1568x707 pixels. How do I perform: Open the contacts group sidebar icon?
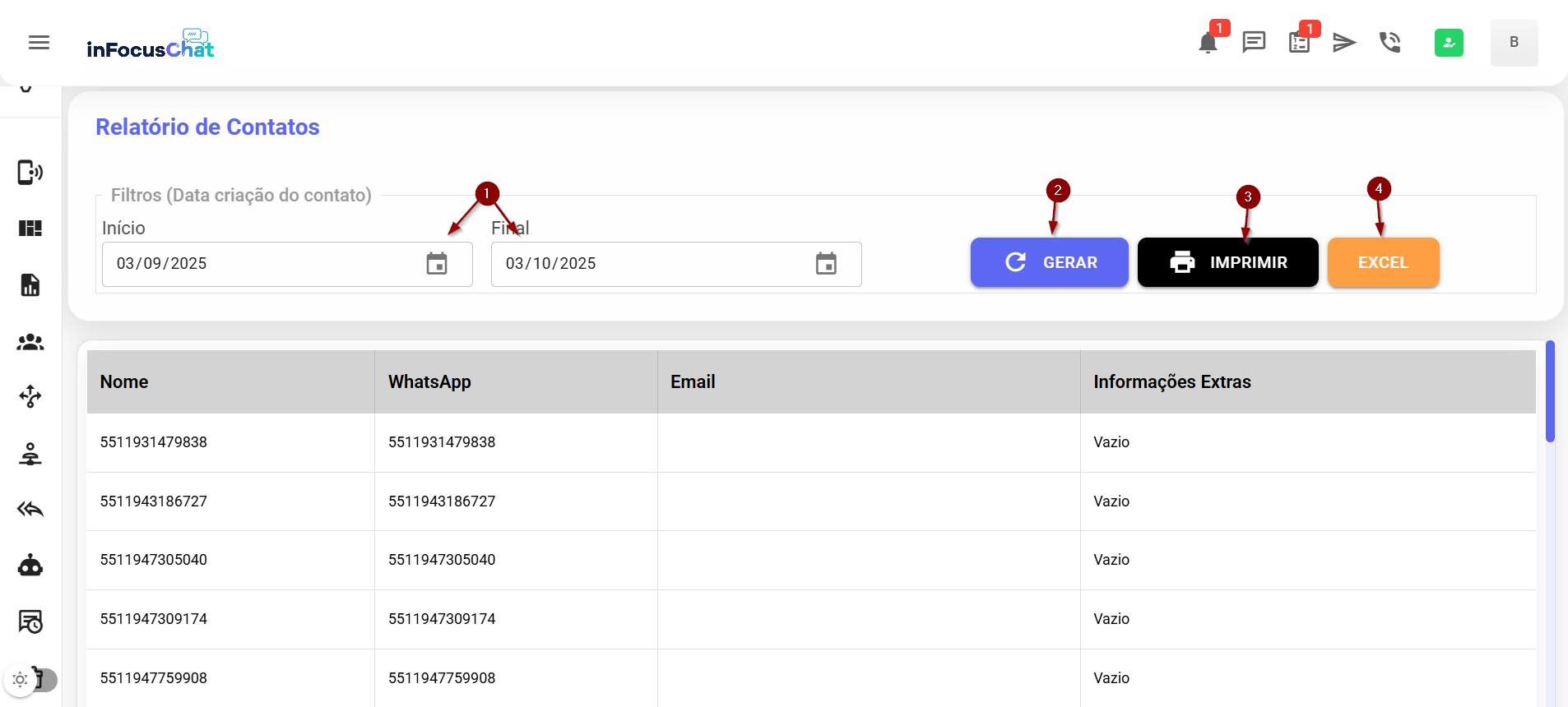[30, 342]
